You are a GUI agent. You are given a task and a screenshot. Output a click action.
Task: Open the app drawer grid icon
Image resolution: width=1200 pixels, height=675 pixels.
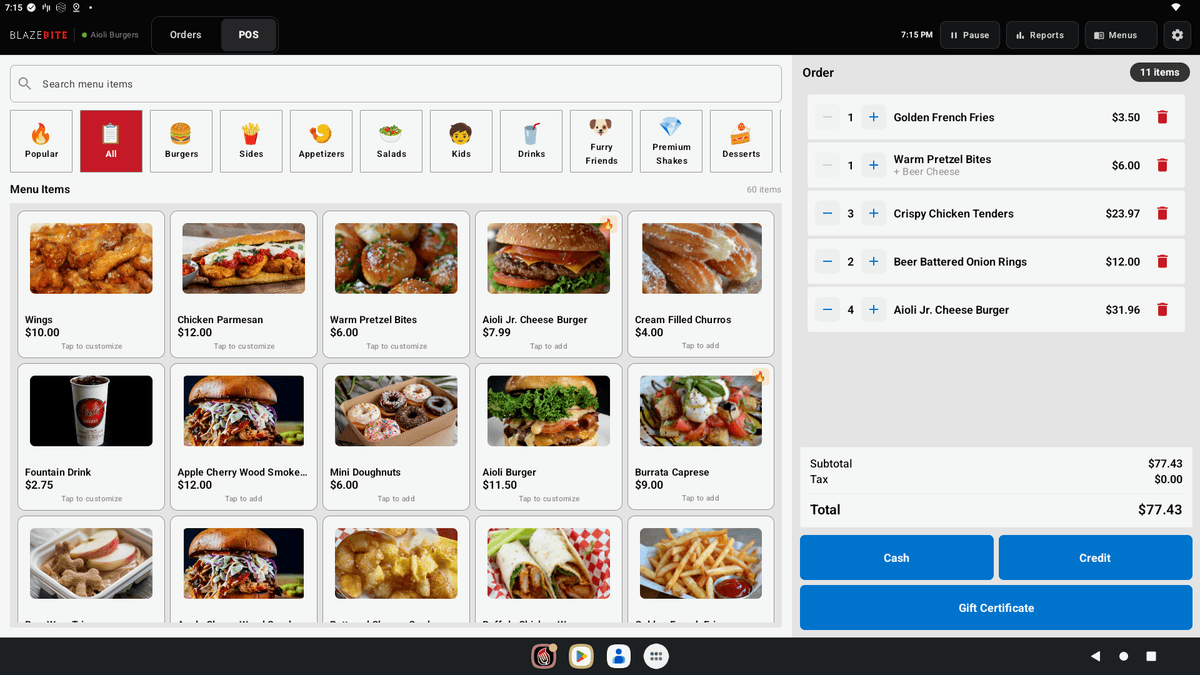pos(656,656)
